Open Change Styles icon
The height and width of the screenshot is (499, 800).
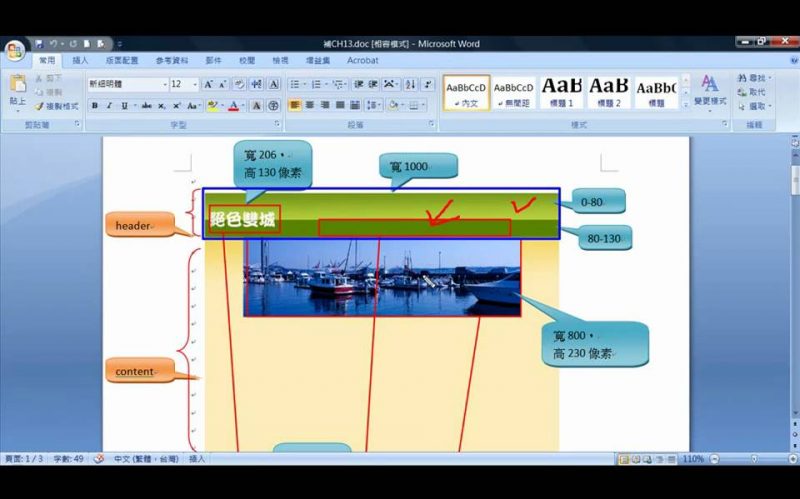710,89
